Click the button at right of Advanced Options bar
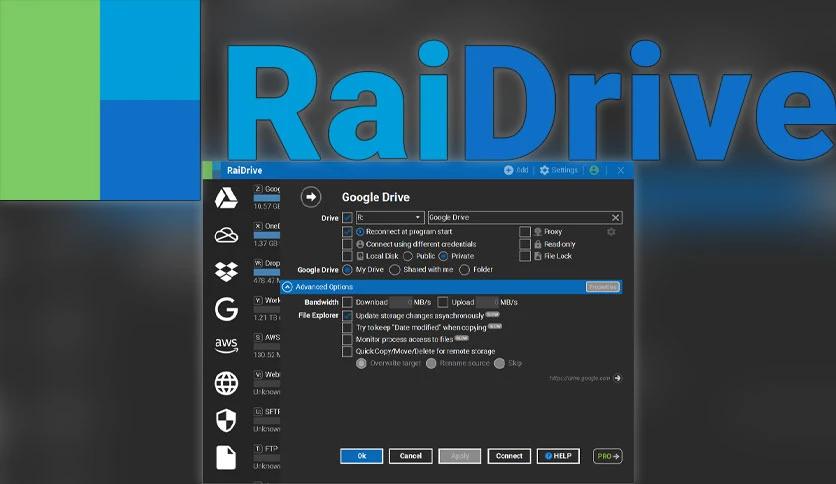836x484 pixels. click(602, 287)
